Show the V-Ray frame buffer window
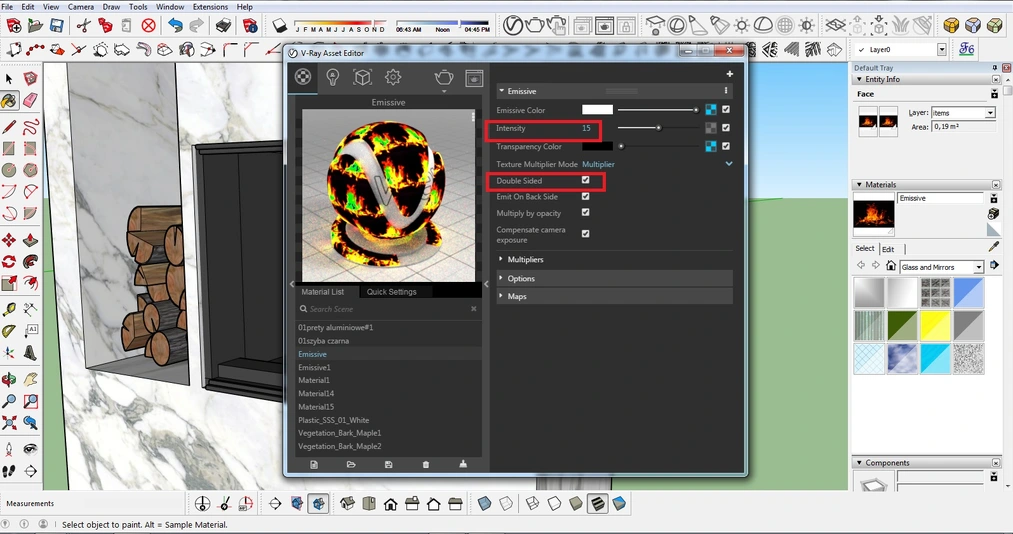The width and height of the screenshot is (1013, 534). [x=474, y=78]
